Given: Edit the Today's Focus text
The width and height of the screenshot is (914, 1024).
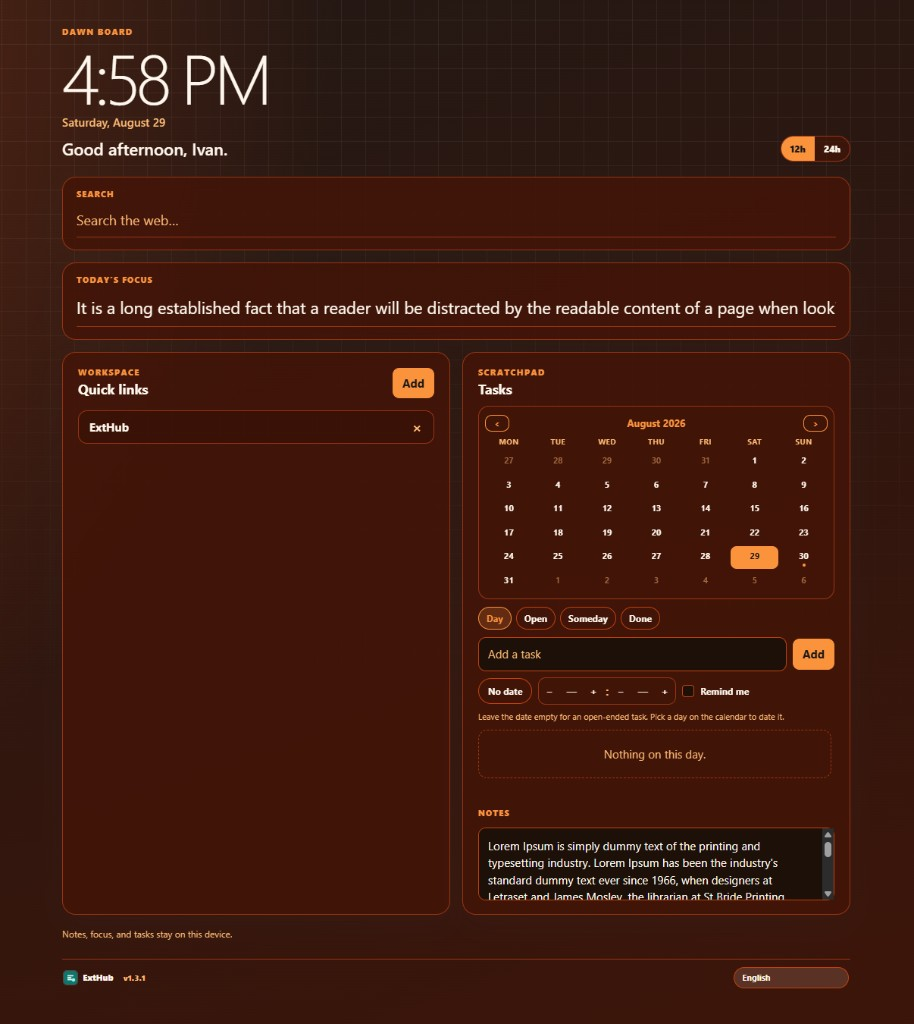Looking at the screenshot, I should (456, 308).
